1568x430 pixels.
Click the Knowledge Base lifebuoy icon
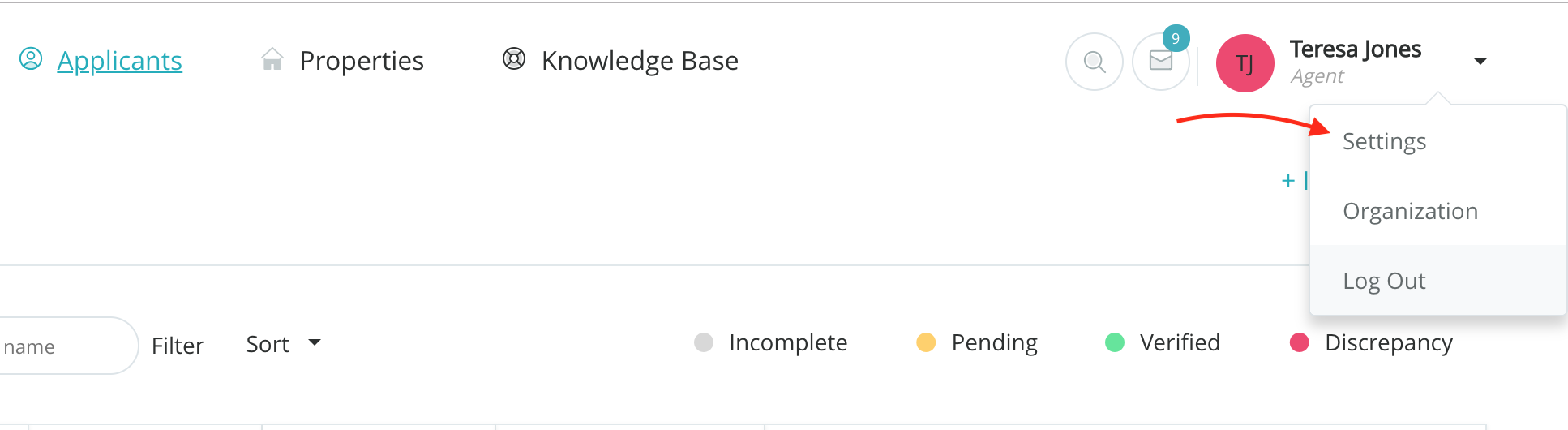(x=514, y=59)
